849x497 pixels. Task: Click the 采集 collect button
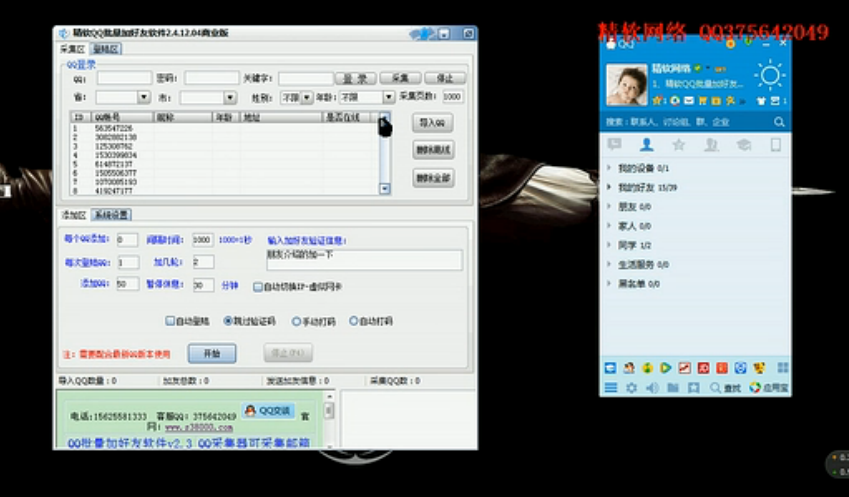pos(400,79)
